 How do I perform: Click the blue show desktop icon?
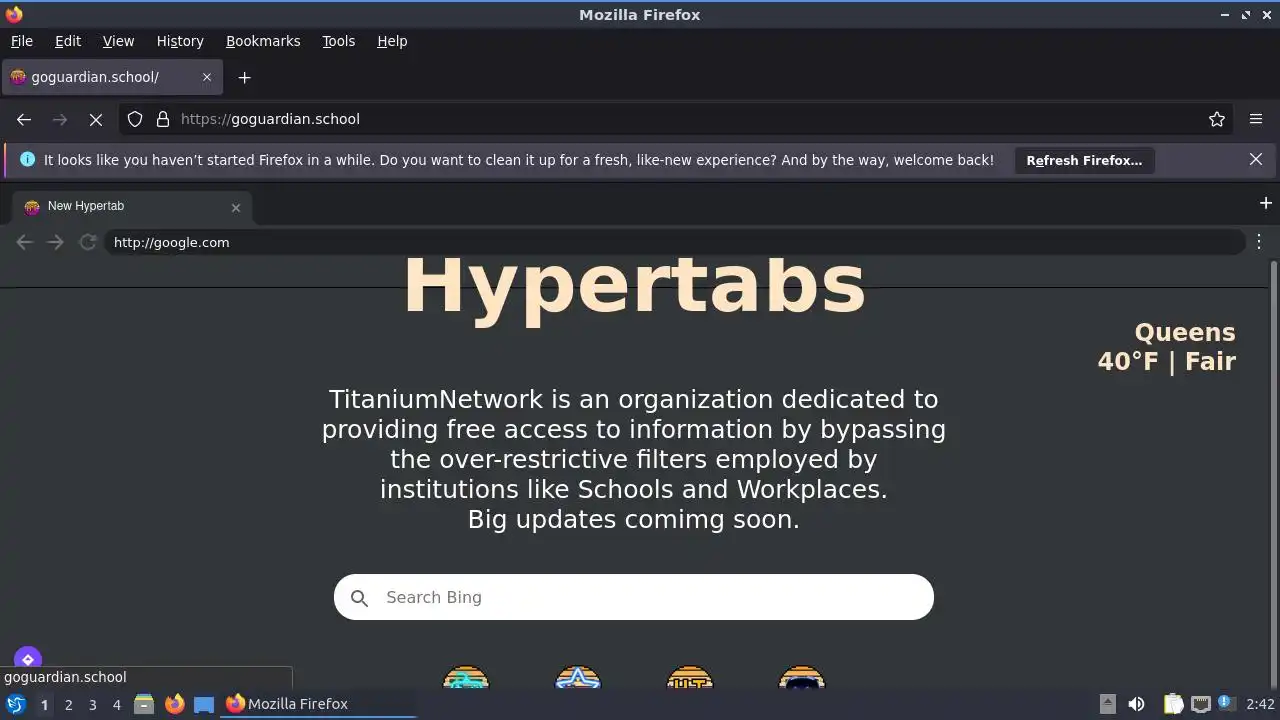point(204,704)
